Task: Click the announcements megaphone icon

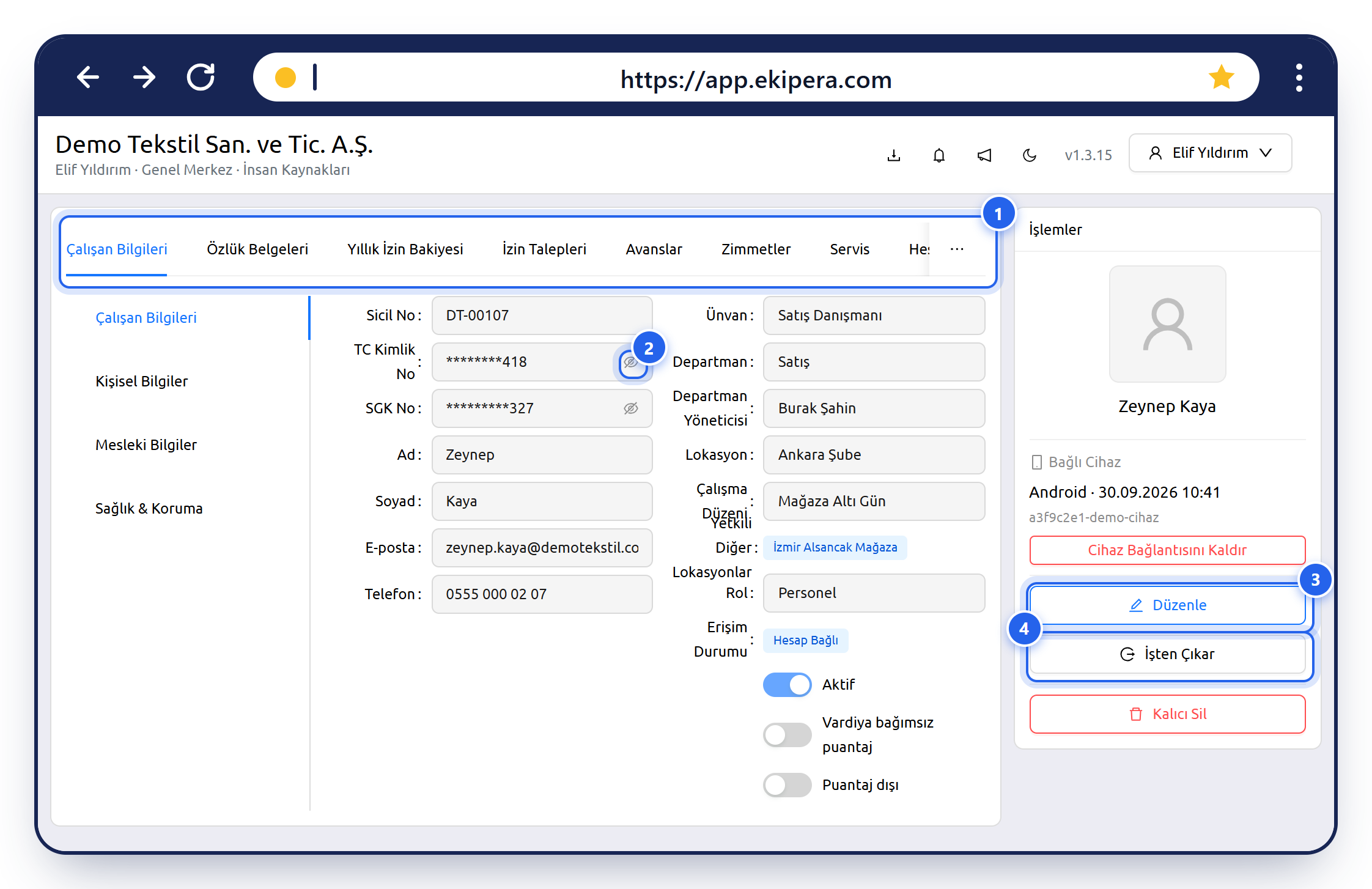Action: point(984,155)
